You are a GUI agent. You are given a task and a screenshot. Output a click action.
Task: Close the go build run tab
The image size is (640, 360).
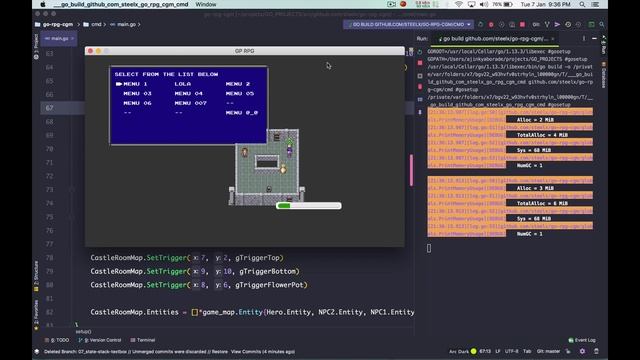[553, 39]
